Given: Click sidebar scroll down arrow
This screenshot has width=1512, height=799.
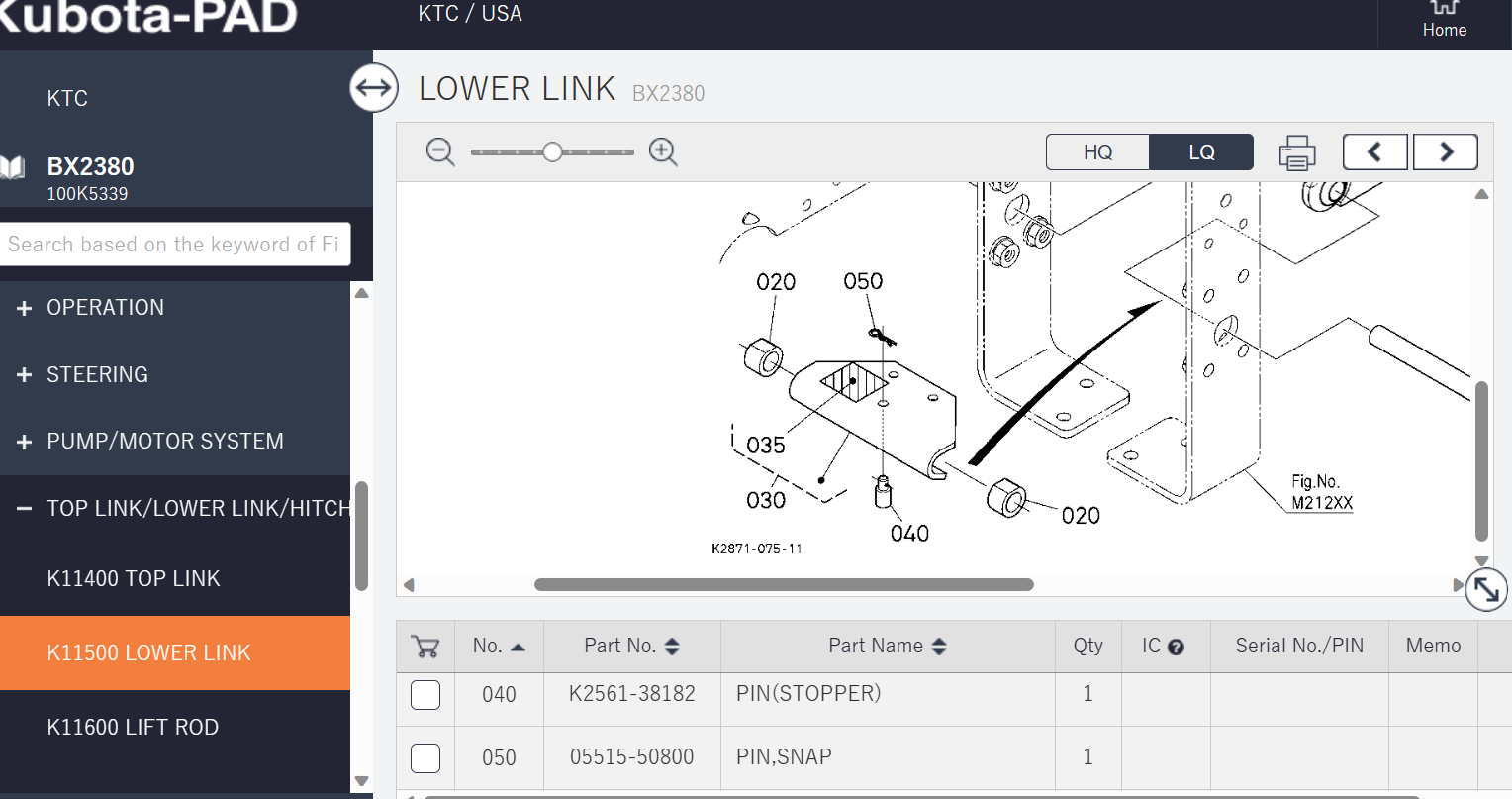Looking at the screenshot, I should pos(361,781).
